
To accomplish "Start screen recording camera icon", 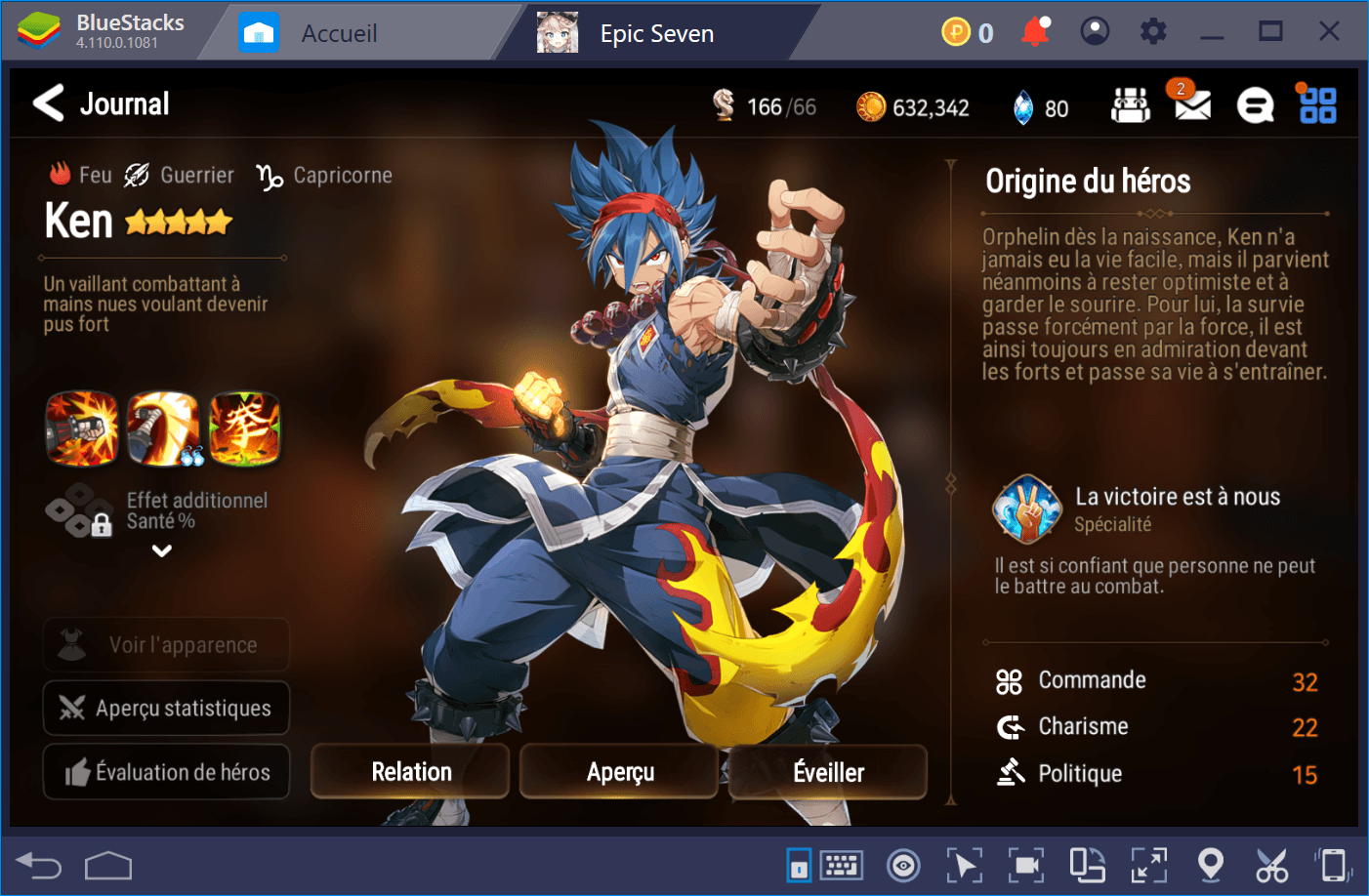I will pyautogui.click(x=1026, y=866).
